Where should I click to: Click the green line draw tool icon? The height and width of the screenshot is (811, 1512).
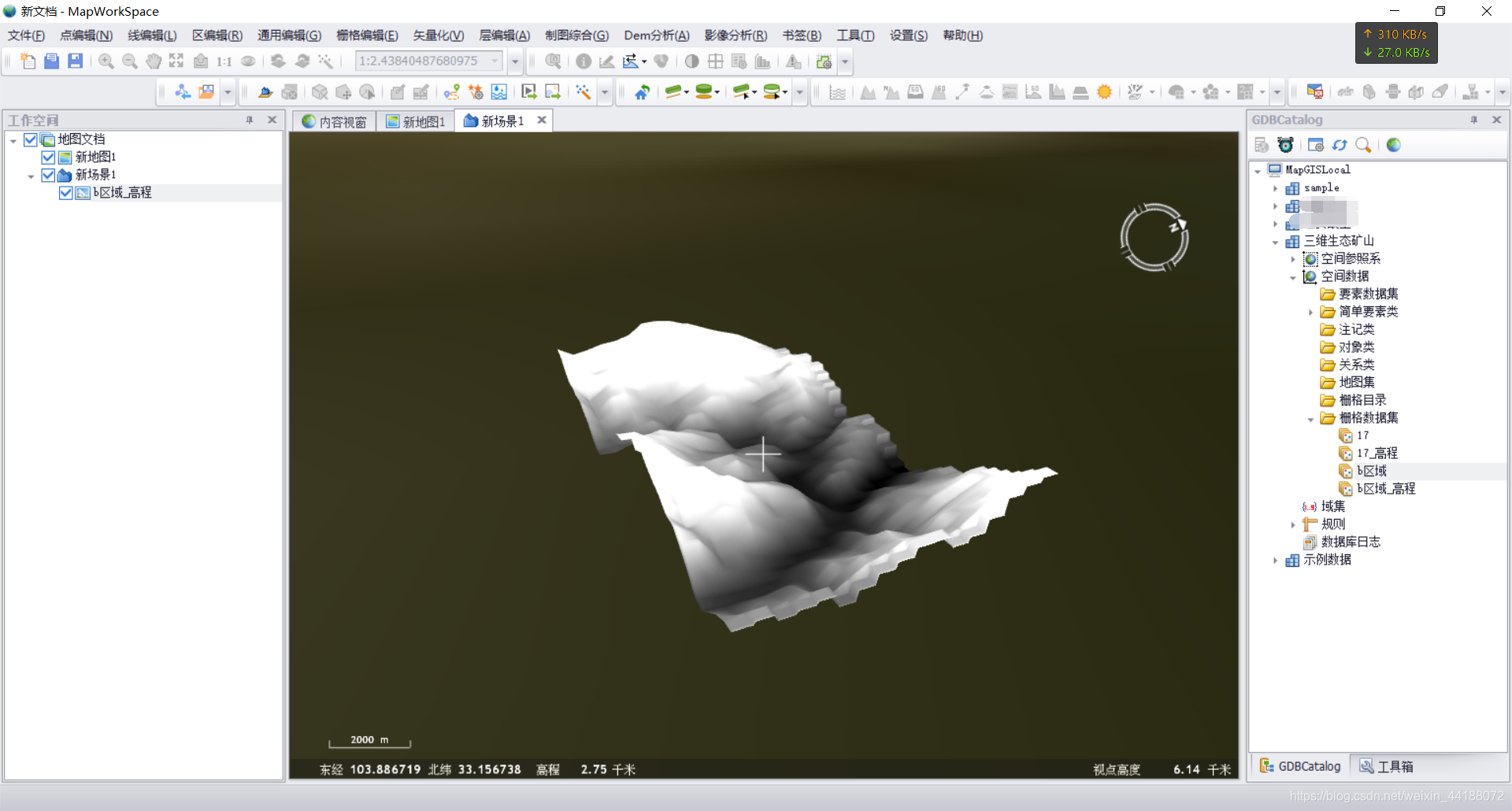[x=673, y=92]
